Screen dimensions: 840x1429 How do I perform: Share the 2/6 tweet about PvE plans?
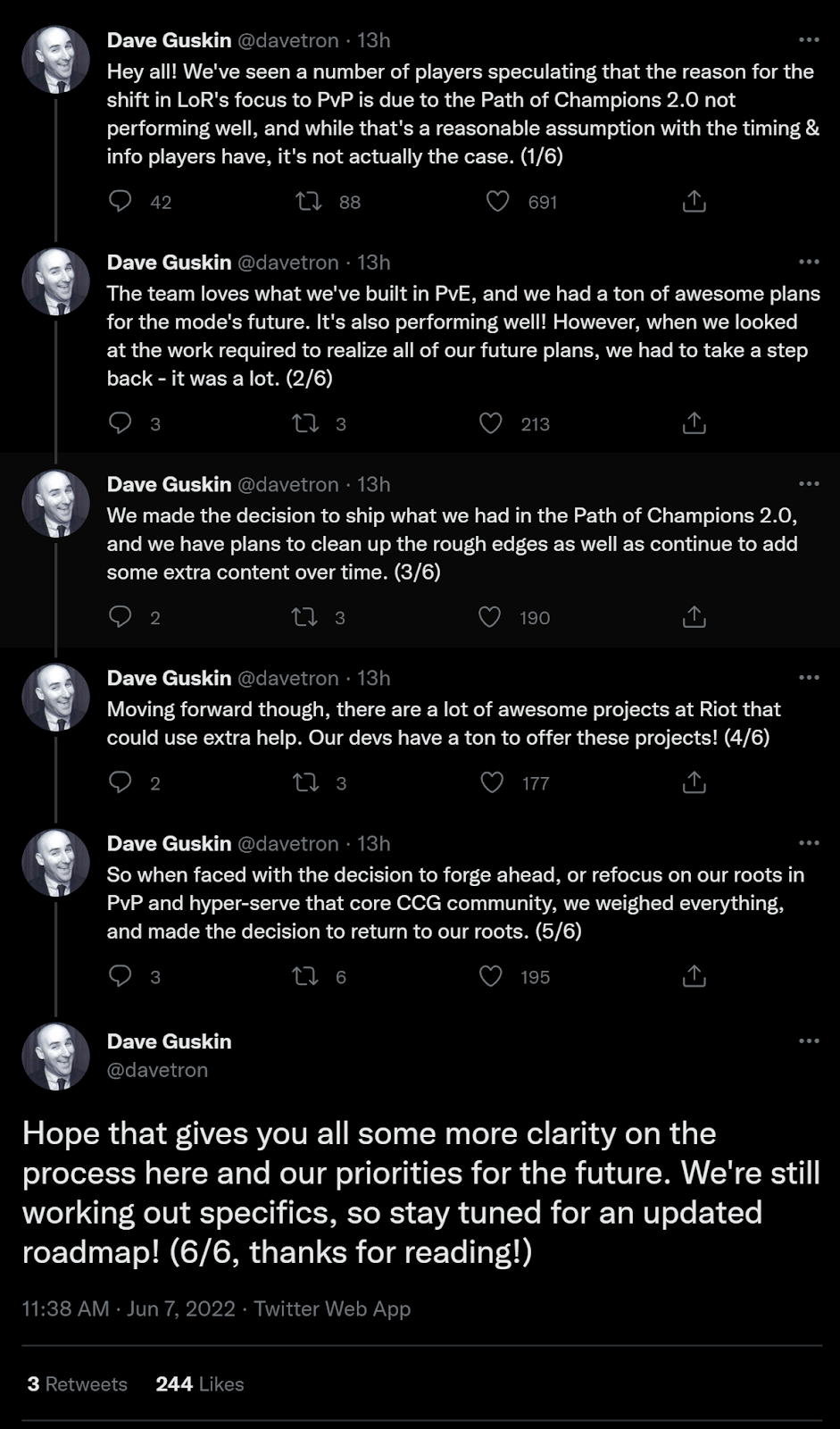694,423
